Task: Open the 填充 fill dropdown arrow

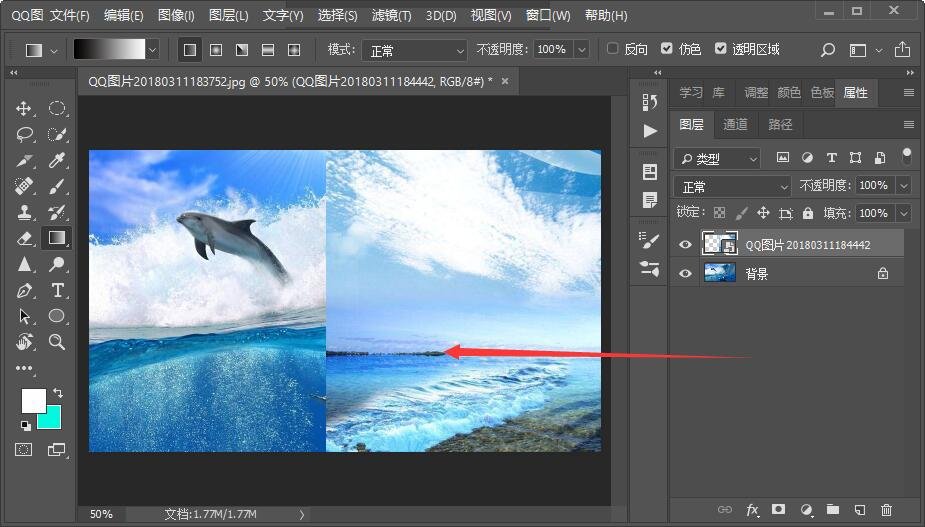Action: 904,213
